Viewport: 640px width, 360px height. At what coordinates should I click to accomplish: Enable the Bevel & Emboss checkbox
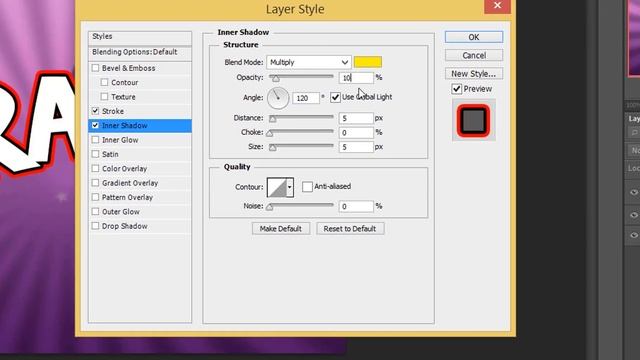coord(96,68)
